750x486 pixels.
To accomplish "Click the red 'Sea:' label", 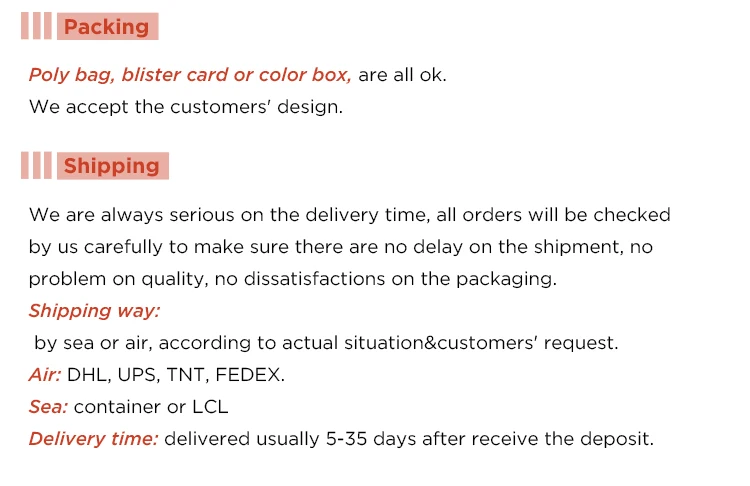I will tap(48, 407).
